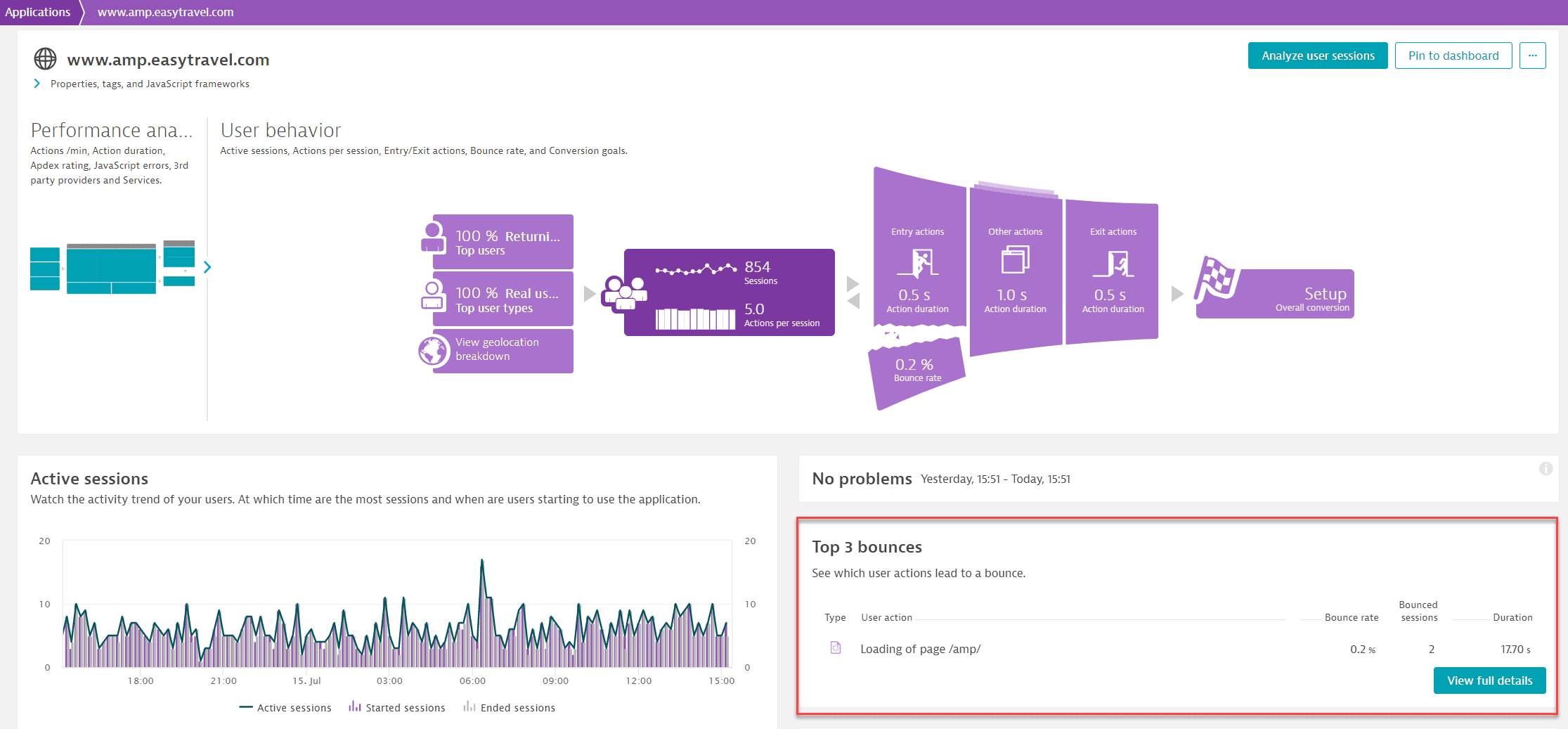
Task: Click the 854 Sessions sparkline chart
Action: (696, 269)
